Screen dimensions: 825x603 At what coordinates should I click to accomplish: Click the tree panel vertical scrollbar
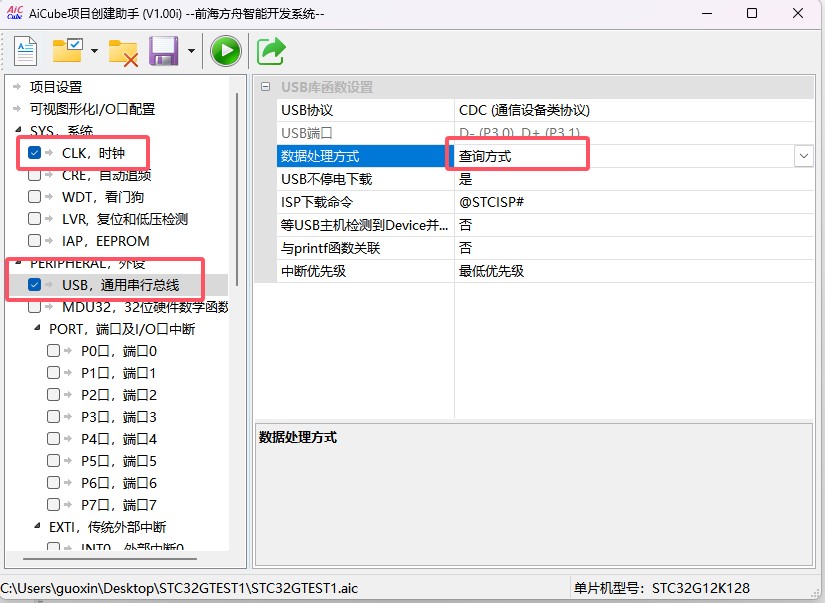click(237, 189)
